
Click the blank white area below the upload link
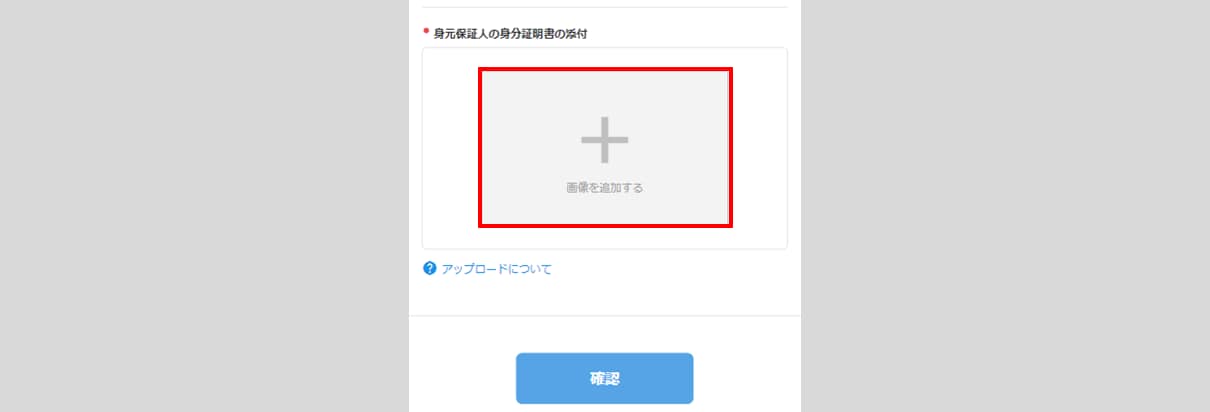point(605,296)
